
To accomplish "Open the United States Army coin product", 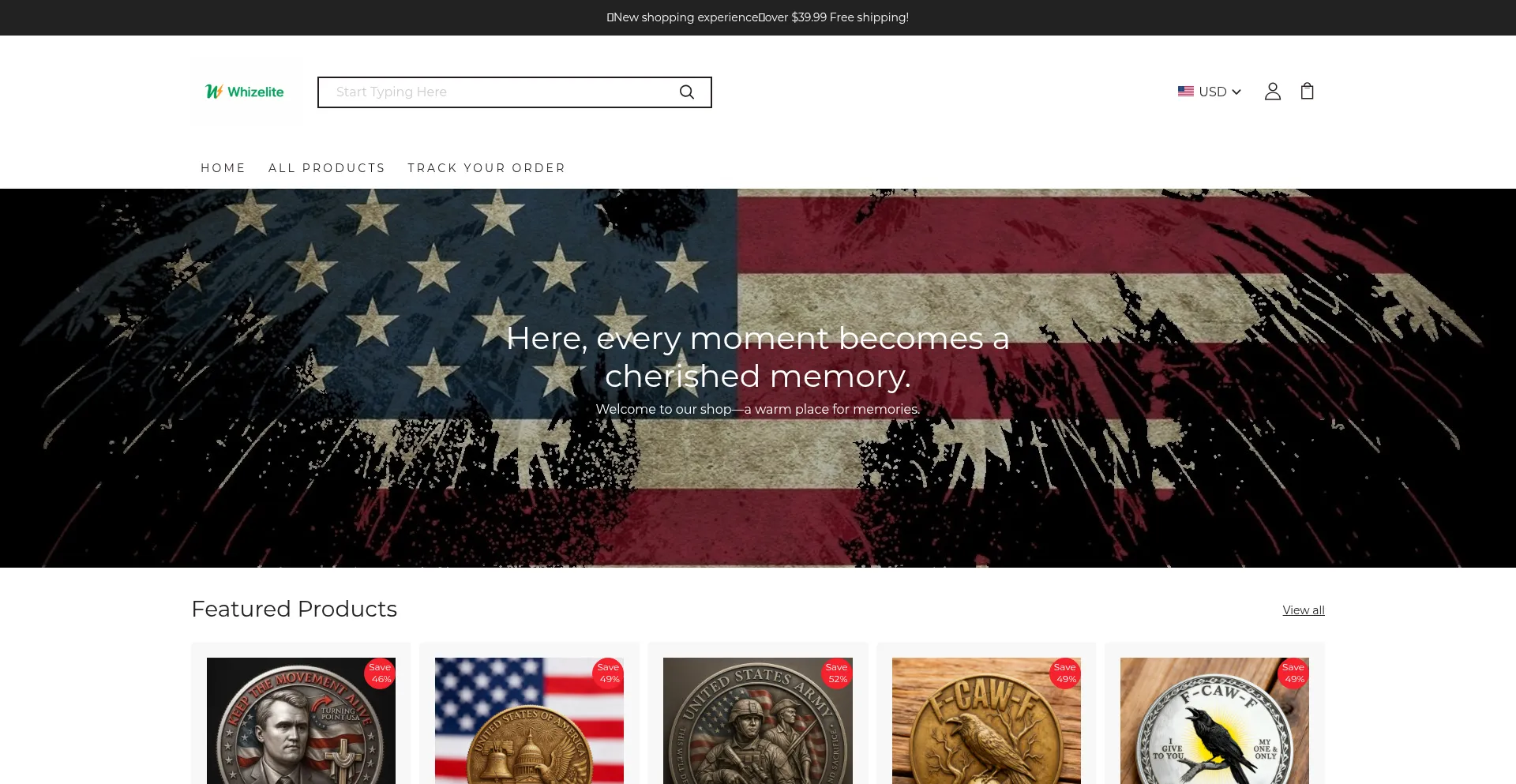I will pos(758,721).
